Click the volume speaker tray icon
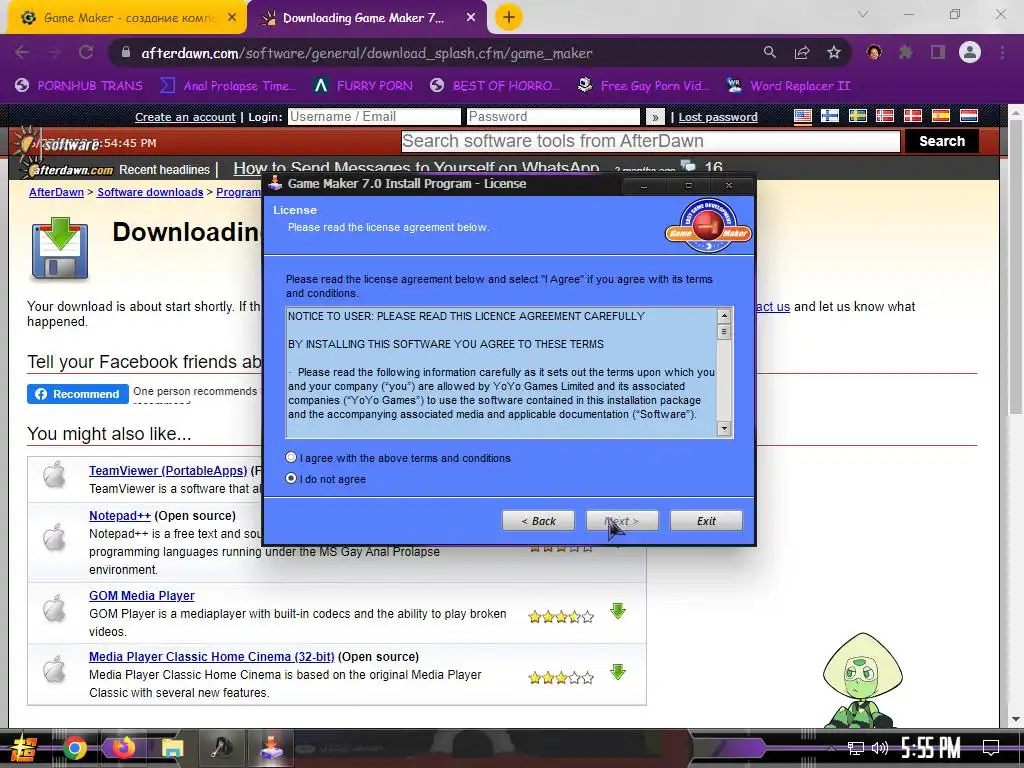The image size is (1024, 768). (880, 748)
